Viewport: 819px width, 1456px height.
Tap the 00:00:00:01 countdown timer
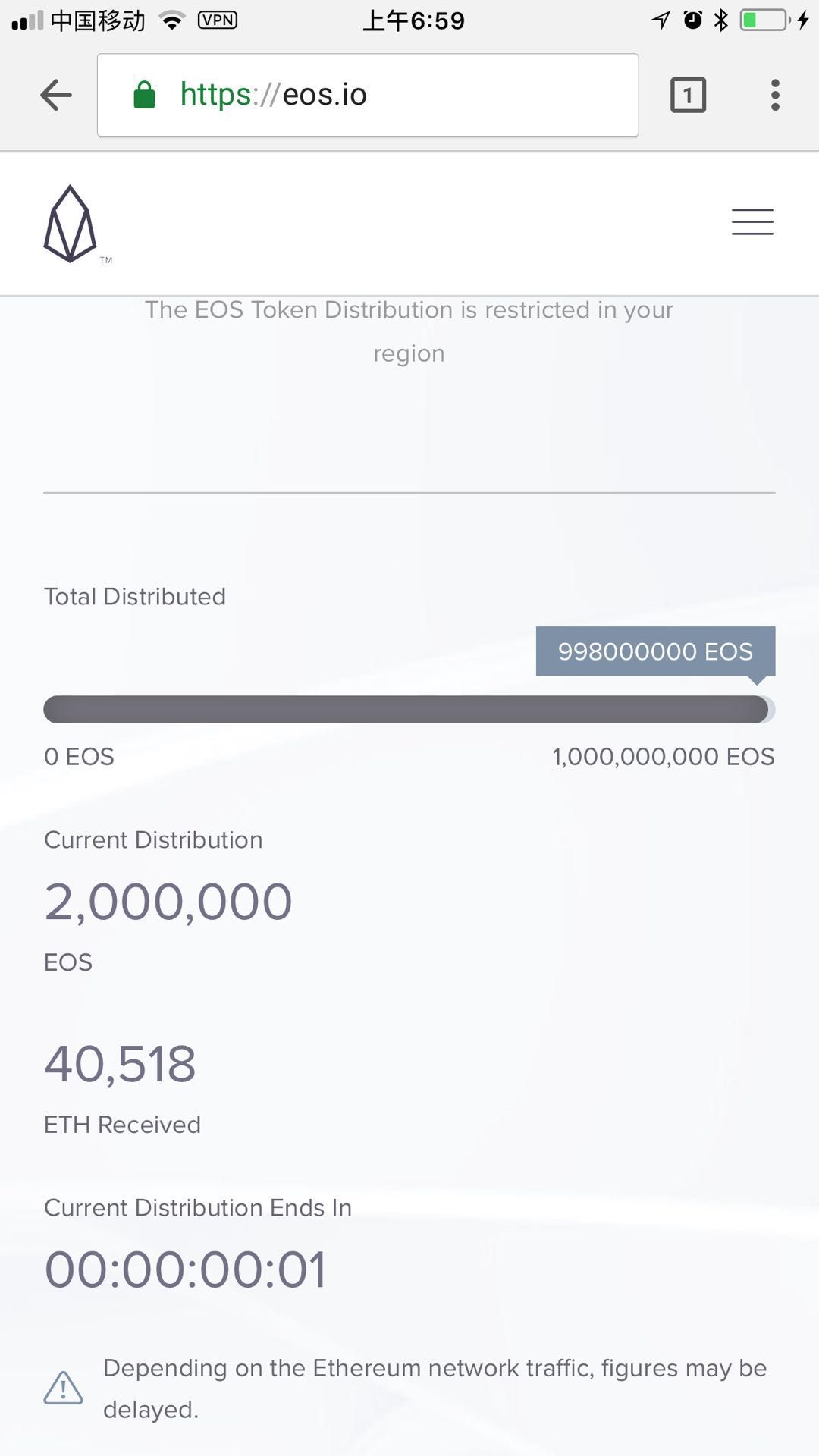pos(185,1269)
